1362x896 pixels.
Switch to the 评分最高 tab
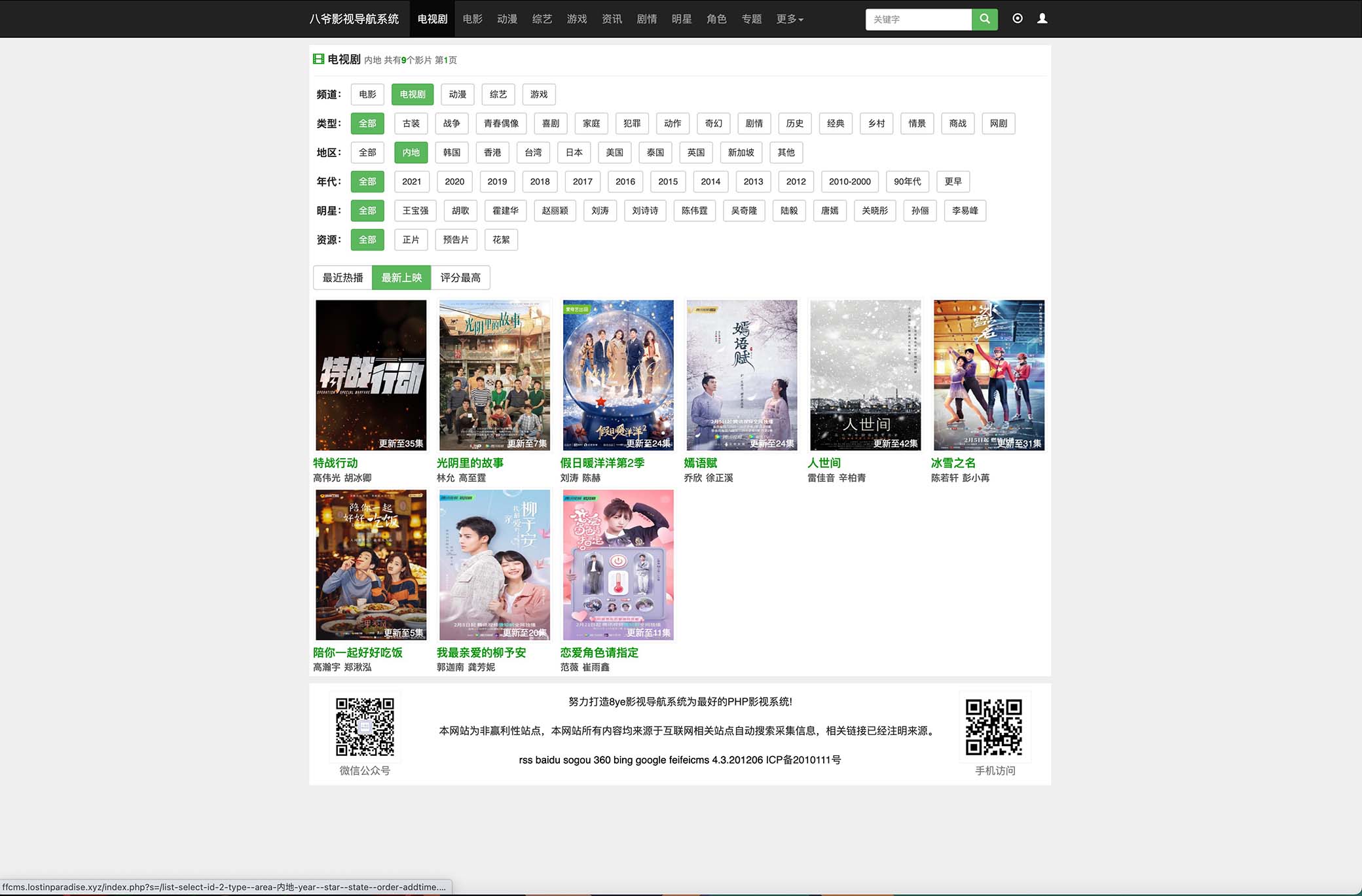click(460, 277)
